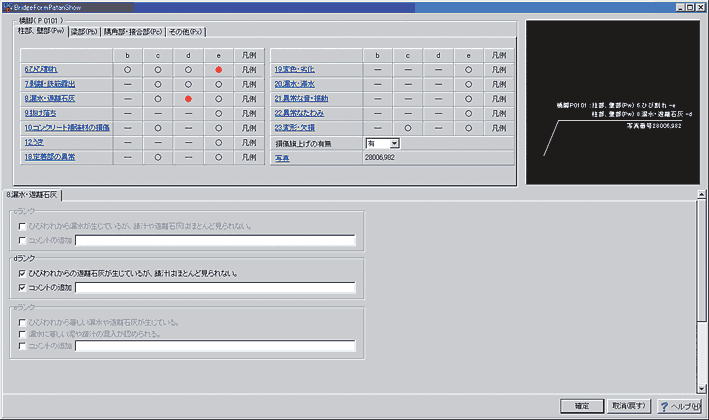Click the 8.漏水・遊離石灰 link in table
The height and width of the screenshot is (420, 709).
(x=50, y=98)
